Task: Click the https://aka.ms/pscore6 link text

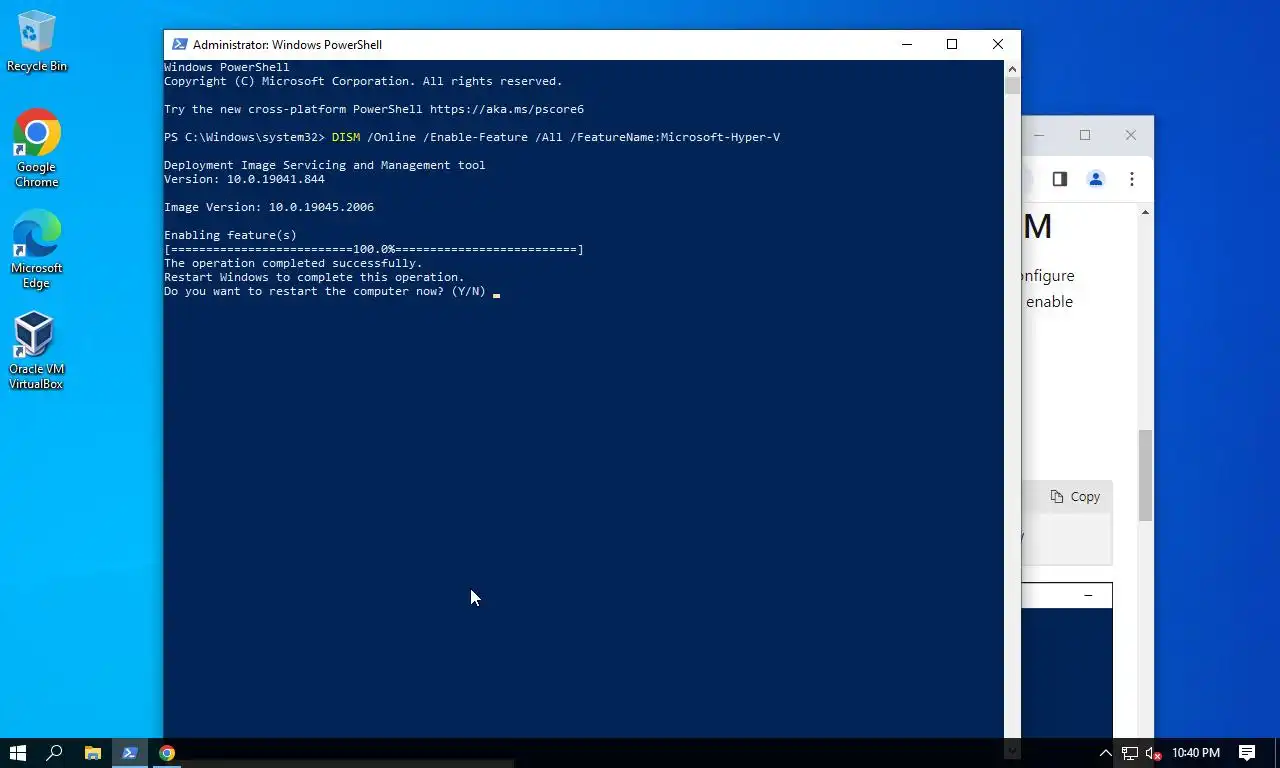Action: [x=507, y=109]
